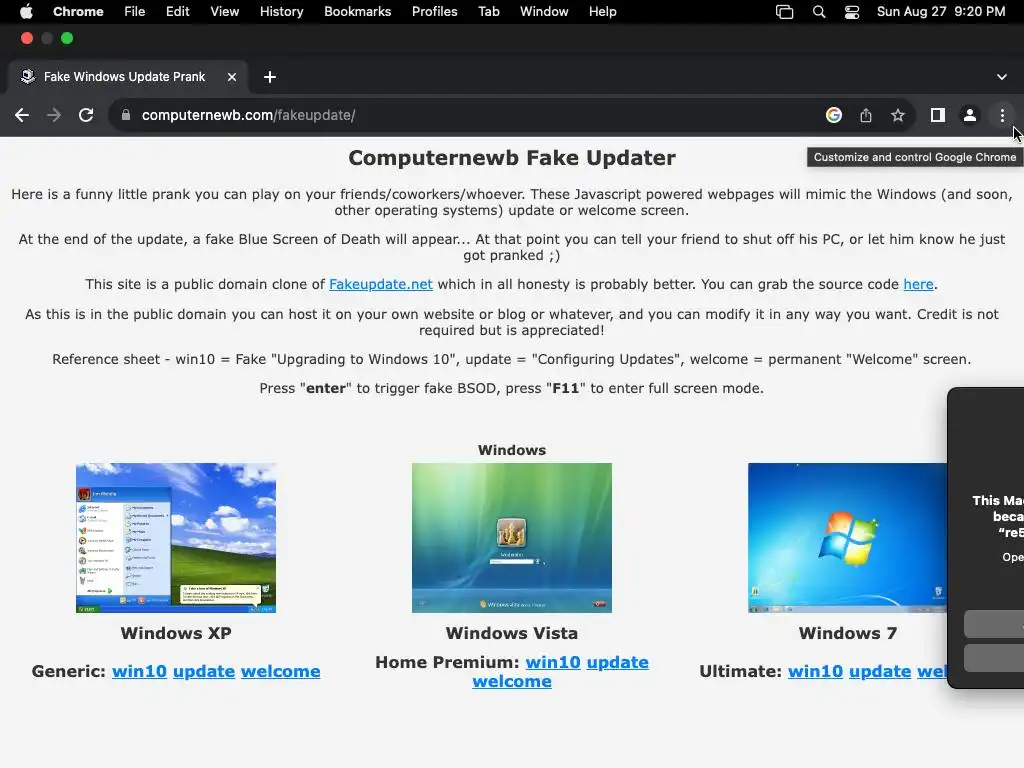The image size is (1024, 768).
Task: Open the Profiles menu
Action: (x=434, y=12)
